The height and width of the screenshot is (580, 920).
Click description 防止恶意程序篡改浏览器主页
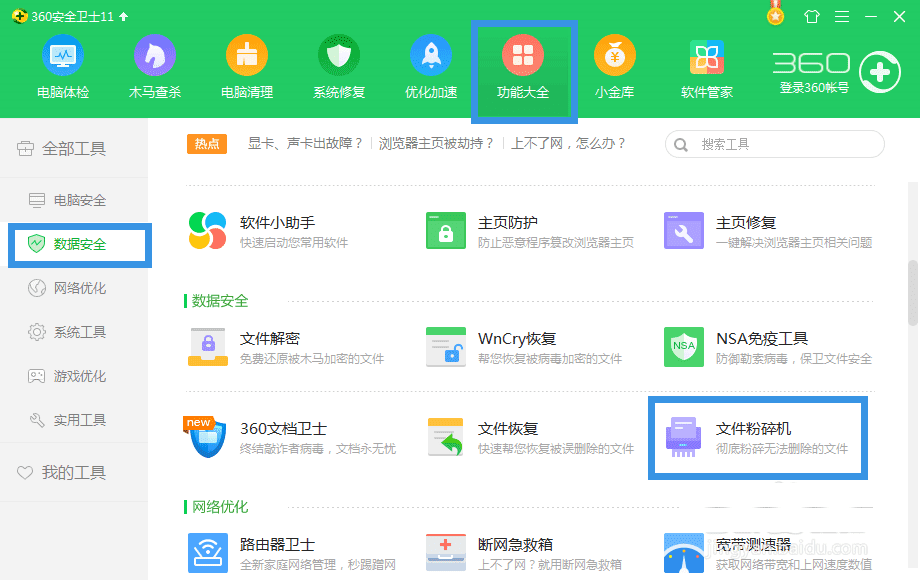[x=556, y=243]
